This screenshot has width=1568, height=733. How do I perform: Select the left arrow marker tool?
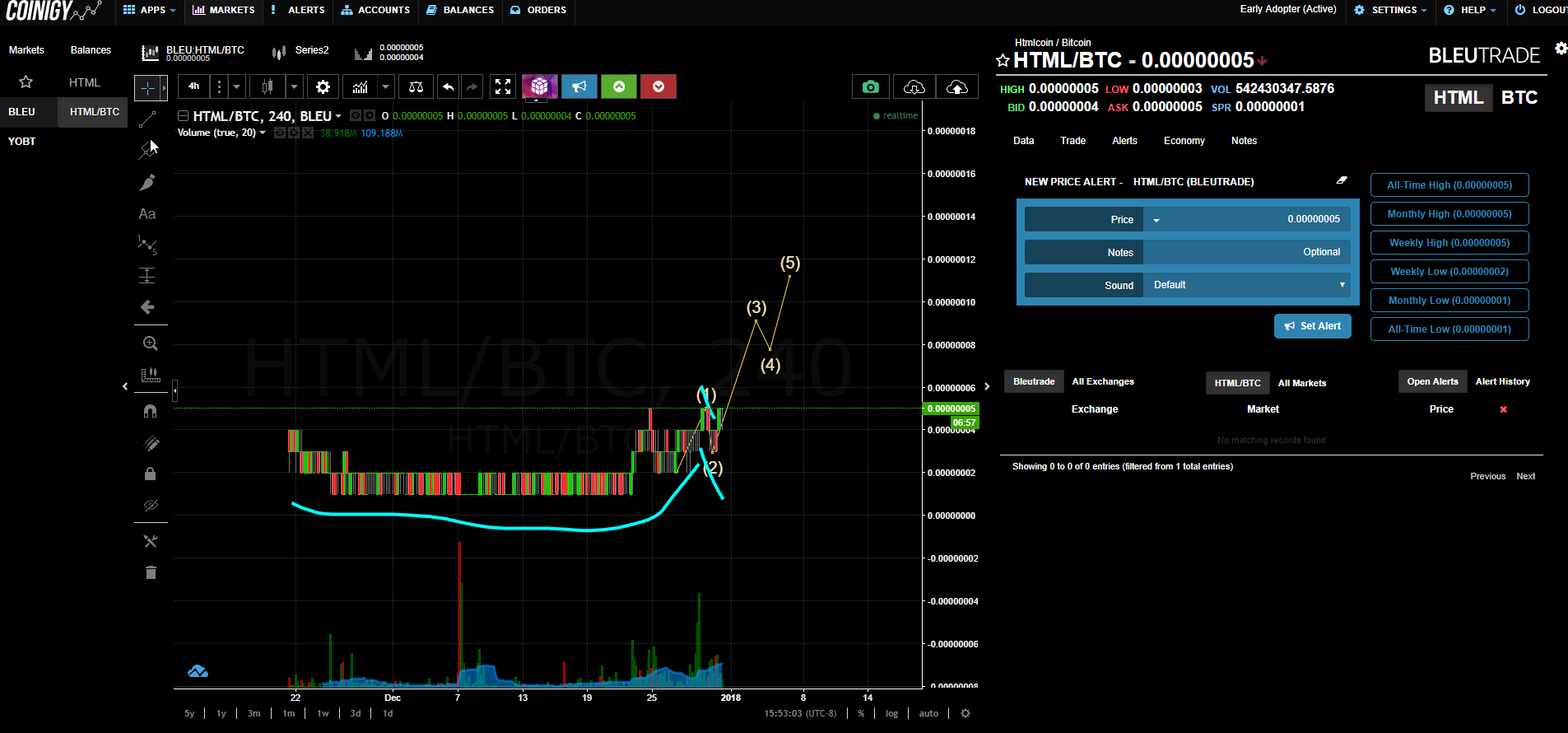pyautogui.click(x=147, y=307)
